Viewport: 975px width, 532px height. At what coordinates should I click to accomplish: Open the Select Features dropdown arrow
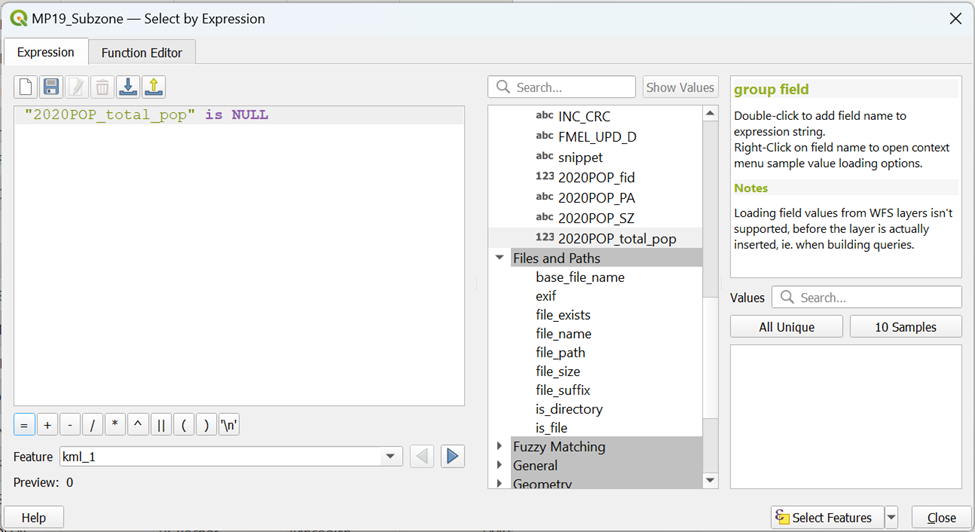click(891, 518)
